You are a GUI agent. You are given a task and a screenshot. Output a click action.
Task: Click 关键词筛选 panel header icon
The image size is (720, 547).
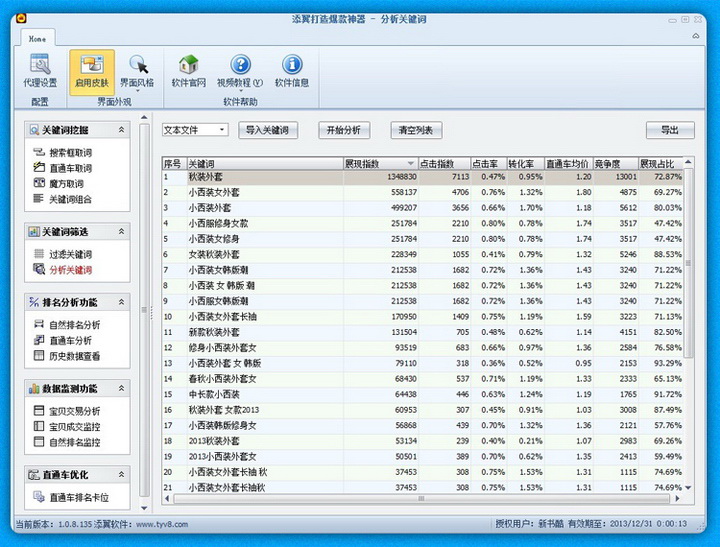pyautogui.click(x=34, y=231)
